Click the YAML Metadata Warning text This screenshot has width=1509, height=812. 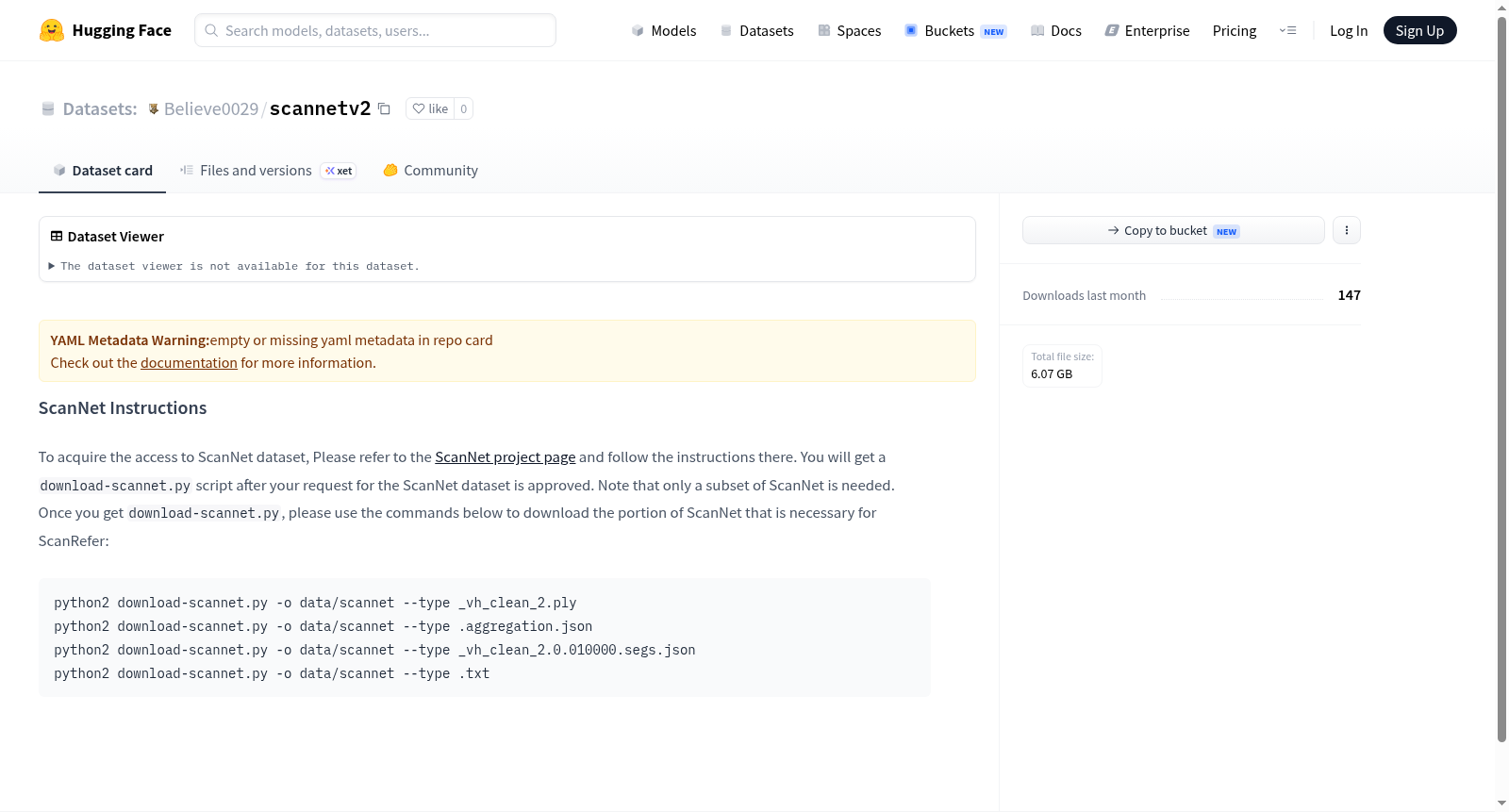(130, 340)
